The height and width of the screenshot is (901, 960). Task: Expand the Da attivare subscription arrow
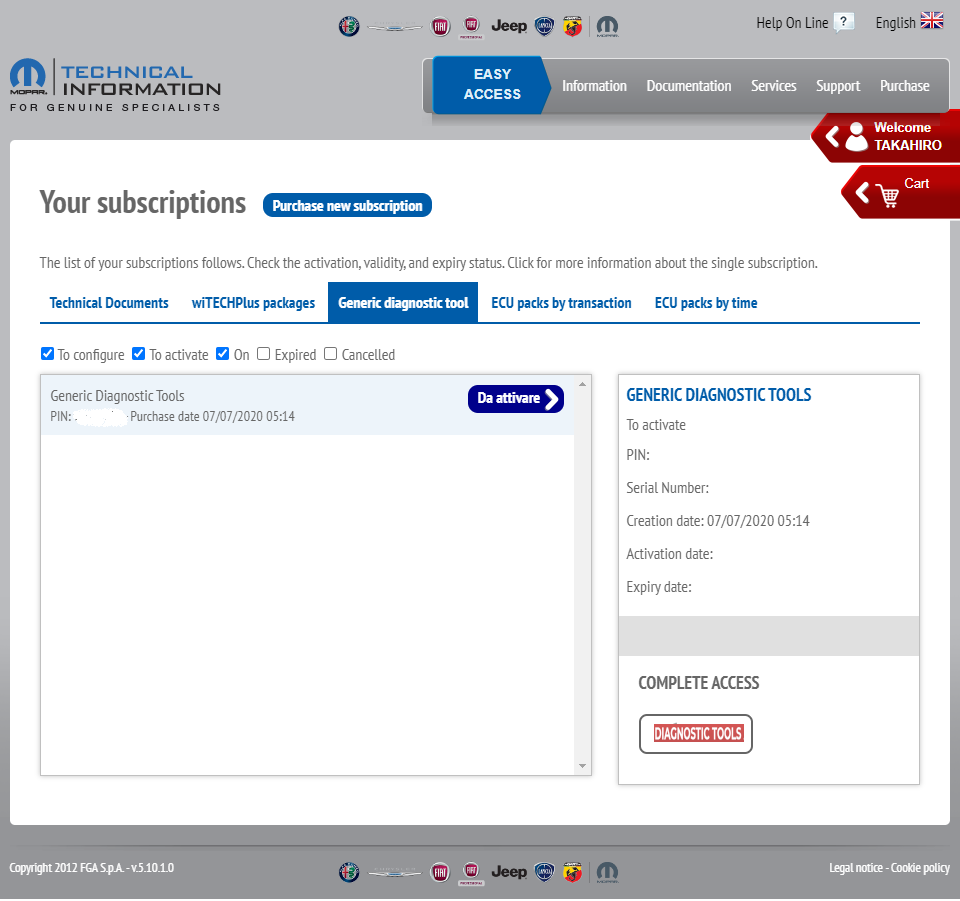551,399
